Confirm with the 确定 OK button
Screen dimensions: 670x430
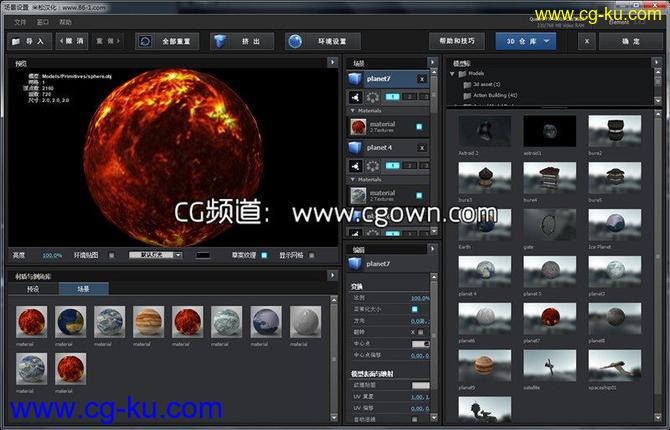[x=631, y=41]
